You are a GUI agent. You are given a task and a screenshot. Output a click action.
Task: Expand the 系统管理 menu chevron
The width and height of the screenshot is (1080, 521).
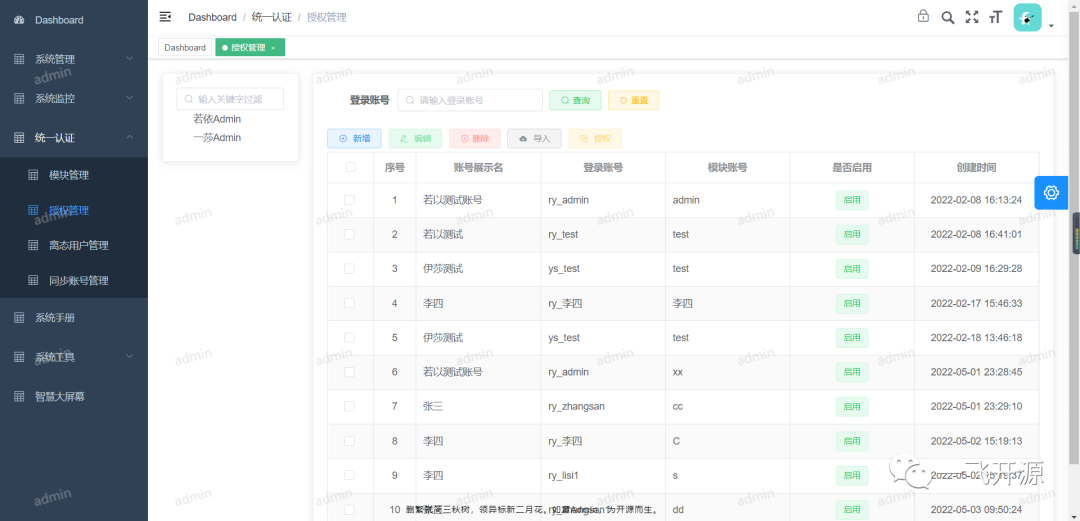pyautogui.click(x=129, y=59)
